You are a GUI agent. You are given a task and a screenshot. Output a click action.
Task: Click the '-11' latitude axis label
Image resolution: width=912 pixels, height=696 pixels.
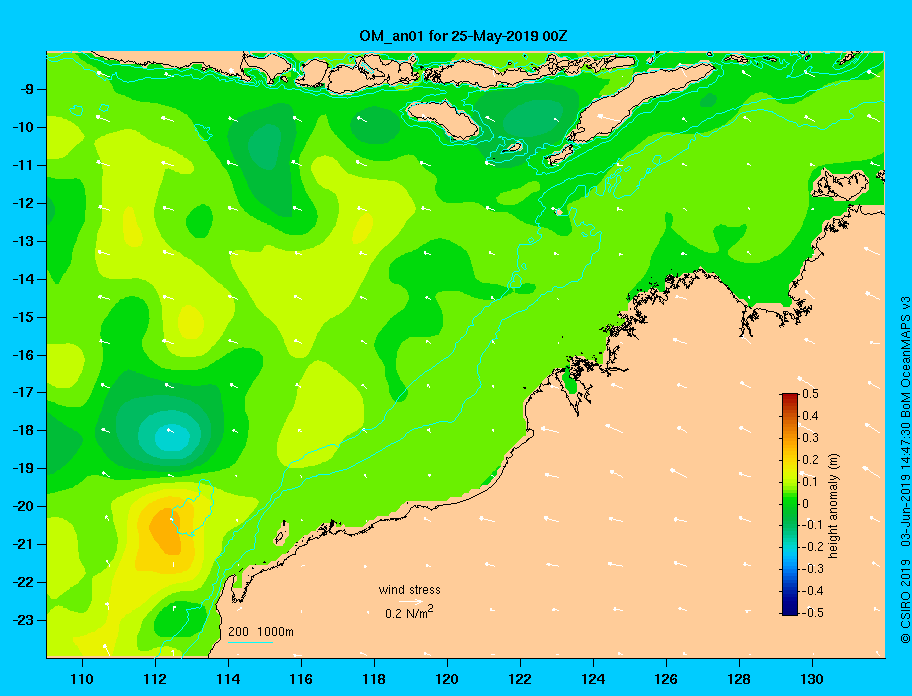click(23, 165)
